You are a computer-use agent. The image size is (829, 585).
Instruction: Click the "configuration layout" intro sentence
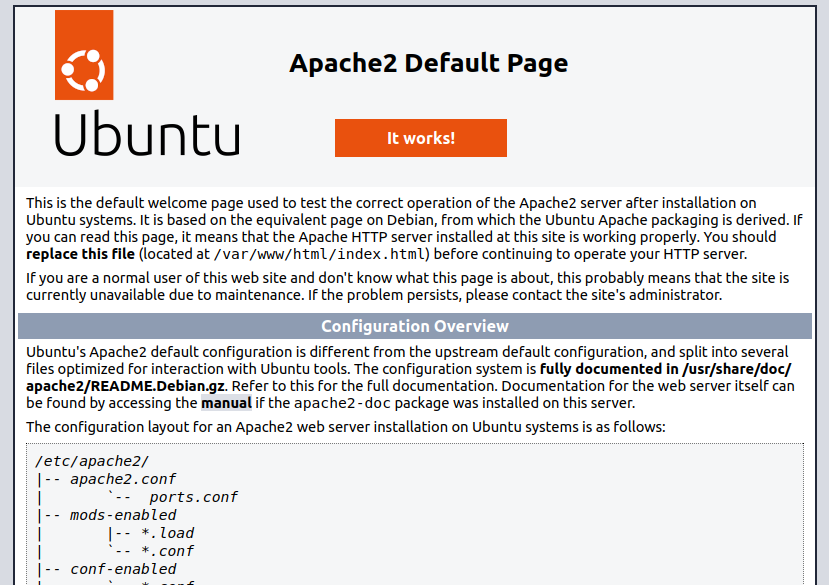(x=345, y=427)
